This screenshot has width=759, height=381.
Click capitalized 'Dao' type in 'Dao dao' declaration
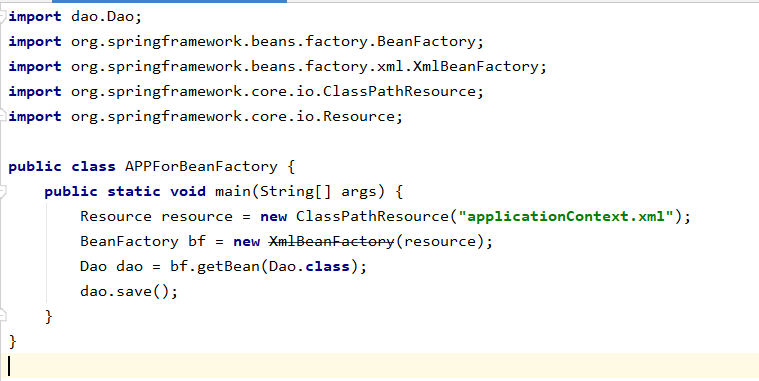tap(93, 267)
